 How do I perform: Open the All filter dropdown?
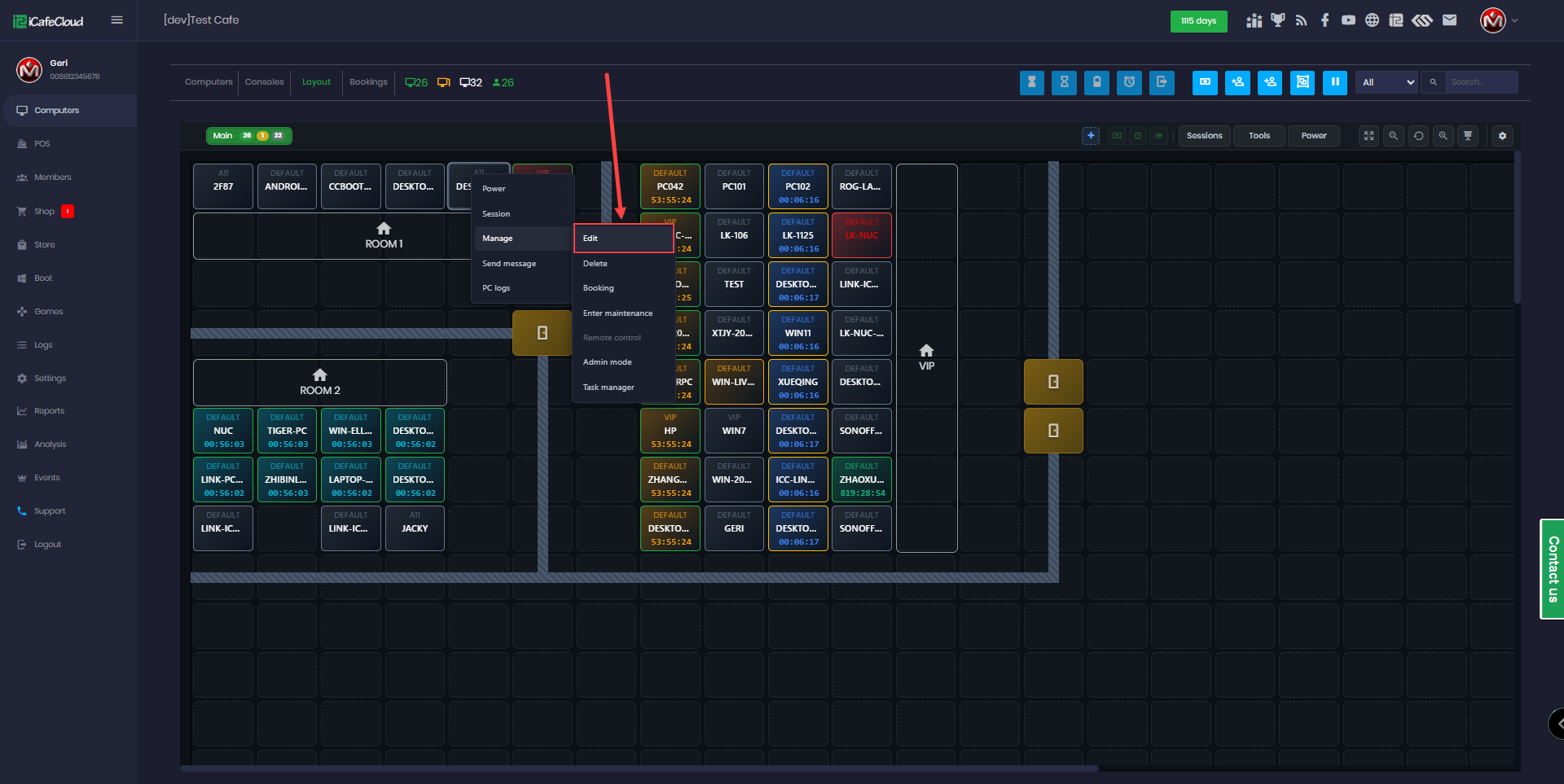click(x=1387, y=82)
